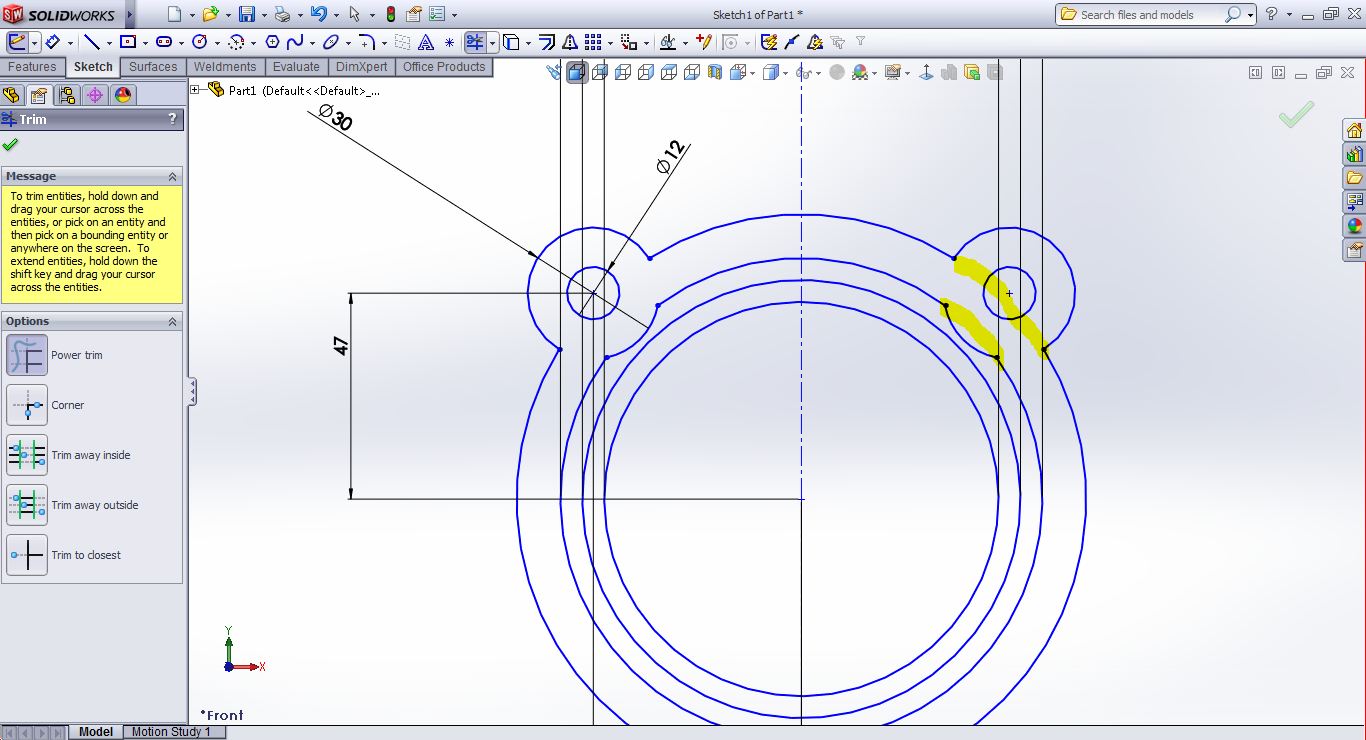Open the rectangle tool dropdown arrow
Image resolution: width=1366 pixels, height=740 pixels.
(145, 43)
